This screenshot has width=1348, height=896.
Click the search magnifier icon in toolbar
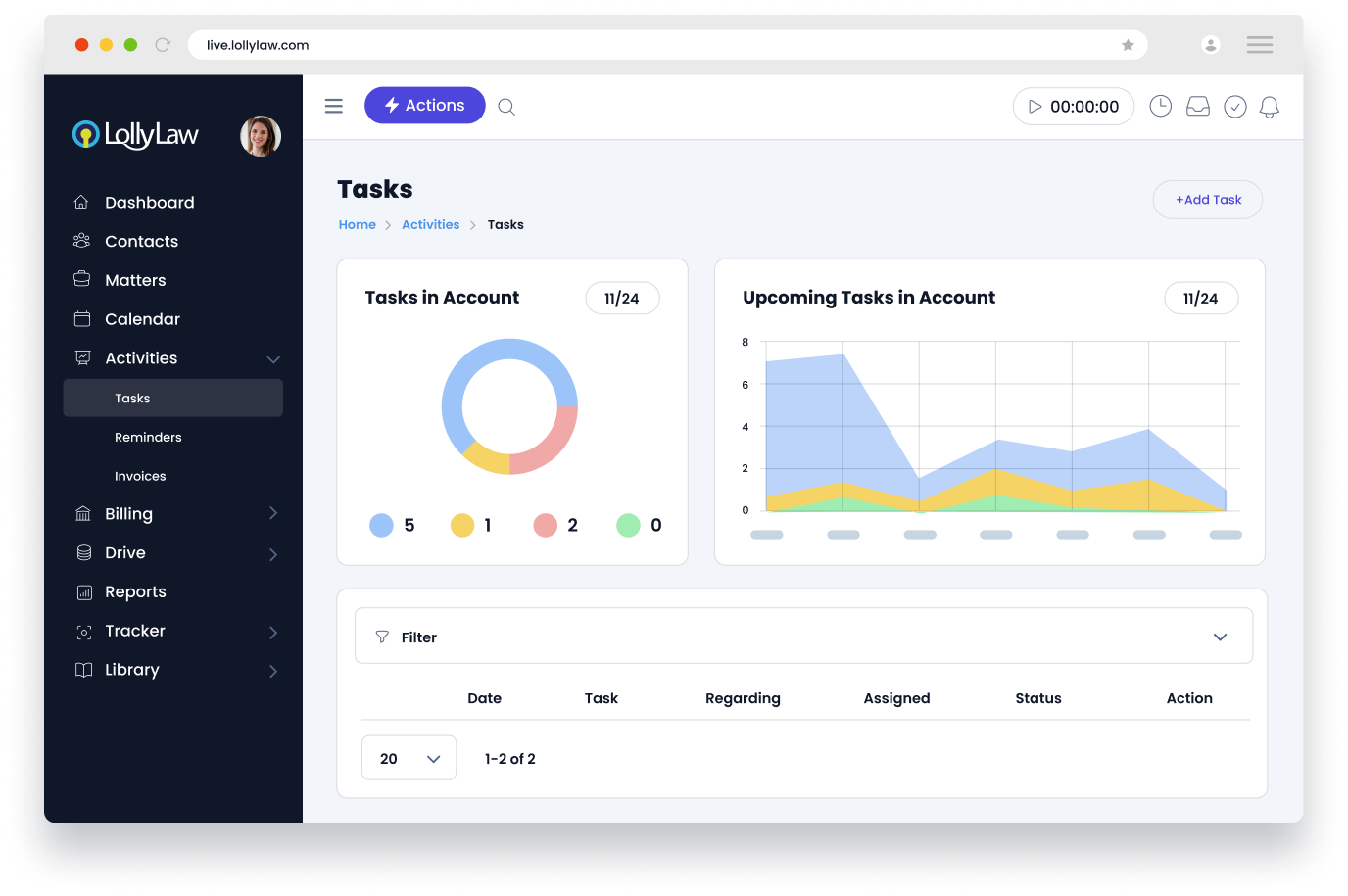(506, 107)
